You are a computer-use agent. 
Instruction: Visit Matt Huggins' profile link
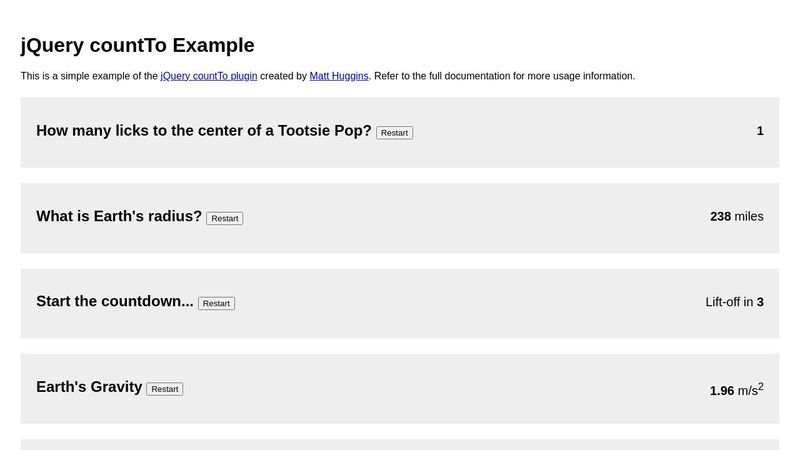339,76
